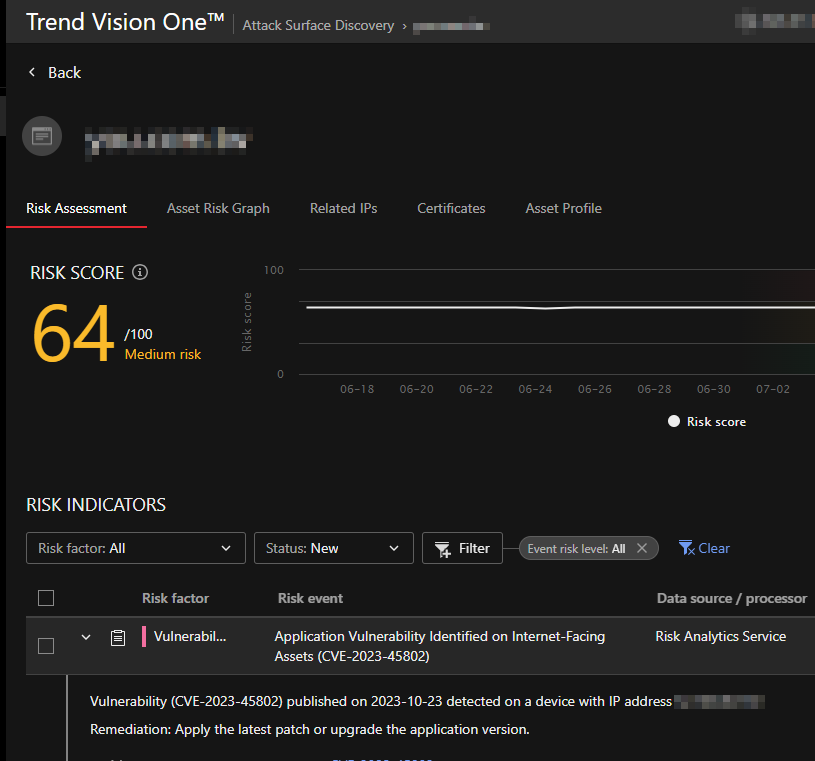Click the Filter button

point(462,548)
